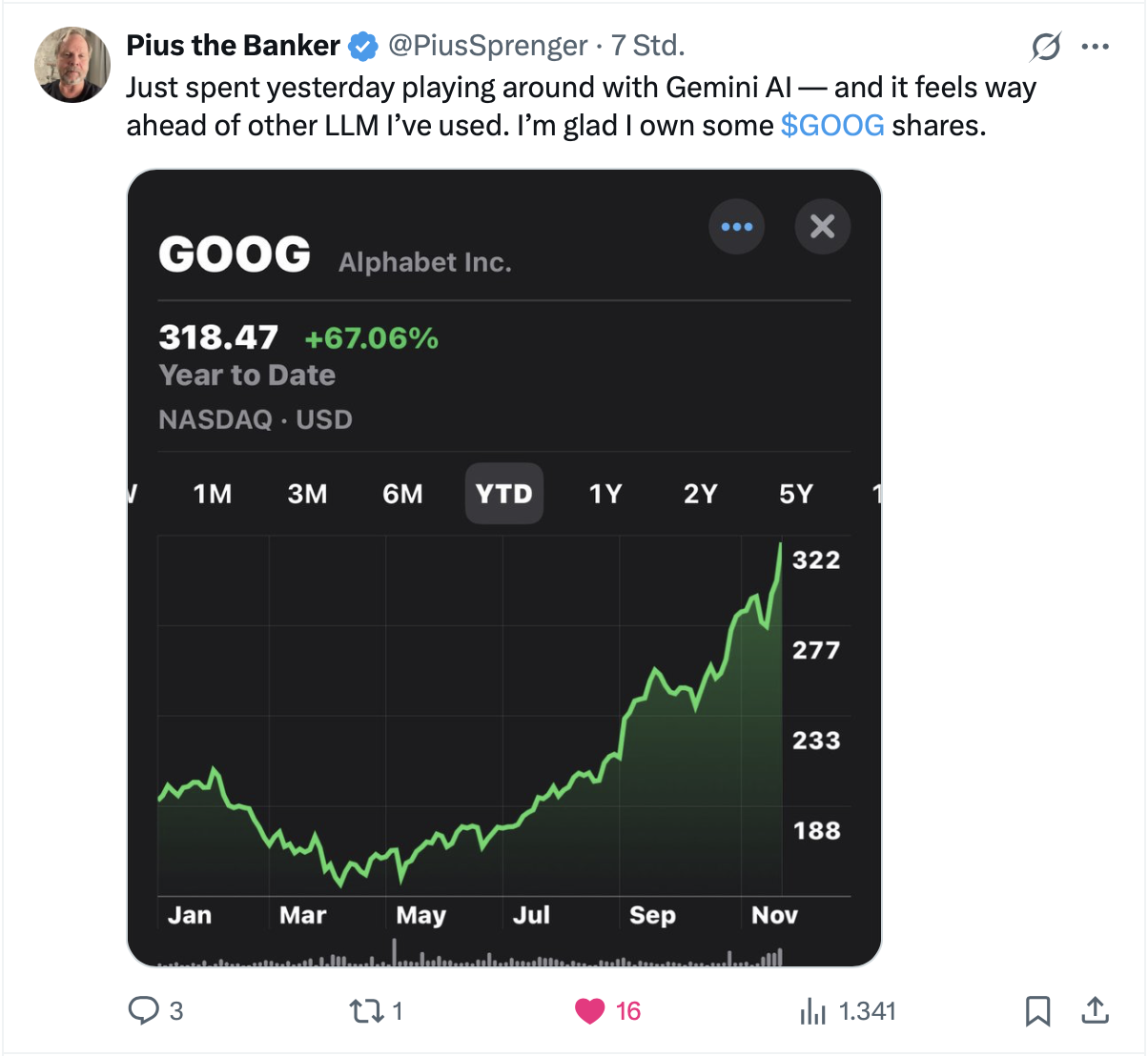Click the X close button in chart
1148x1056 pixels.
(822, 227)
